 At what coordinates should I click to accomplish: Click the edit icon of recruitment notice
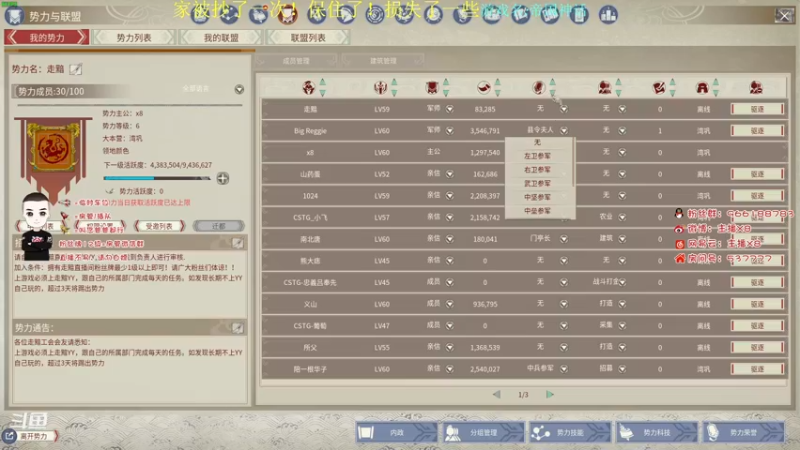click(238, 243)
